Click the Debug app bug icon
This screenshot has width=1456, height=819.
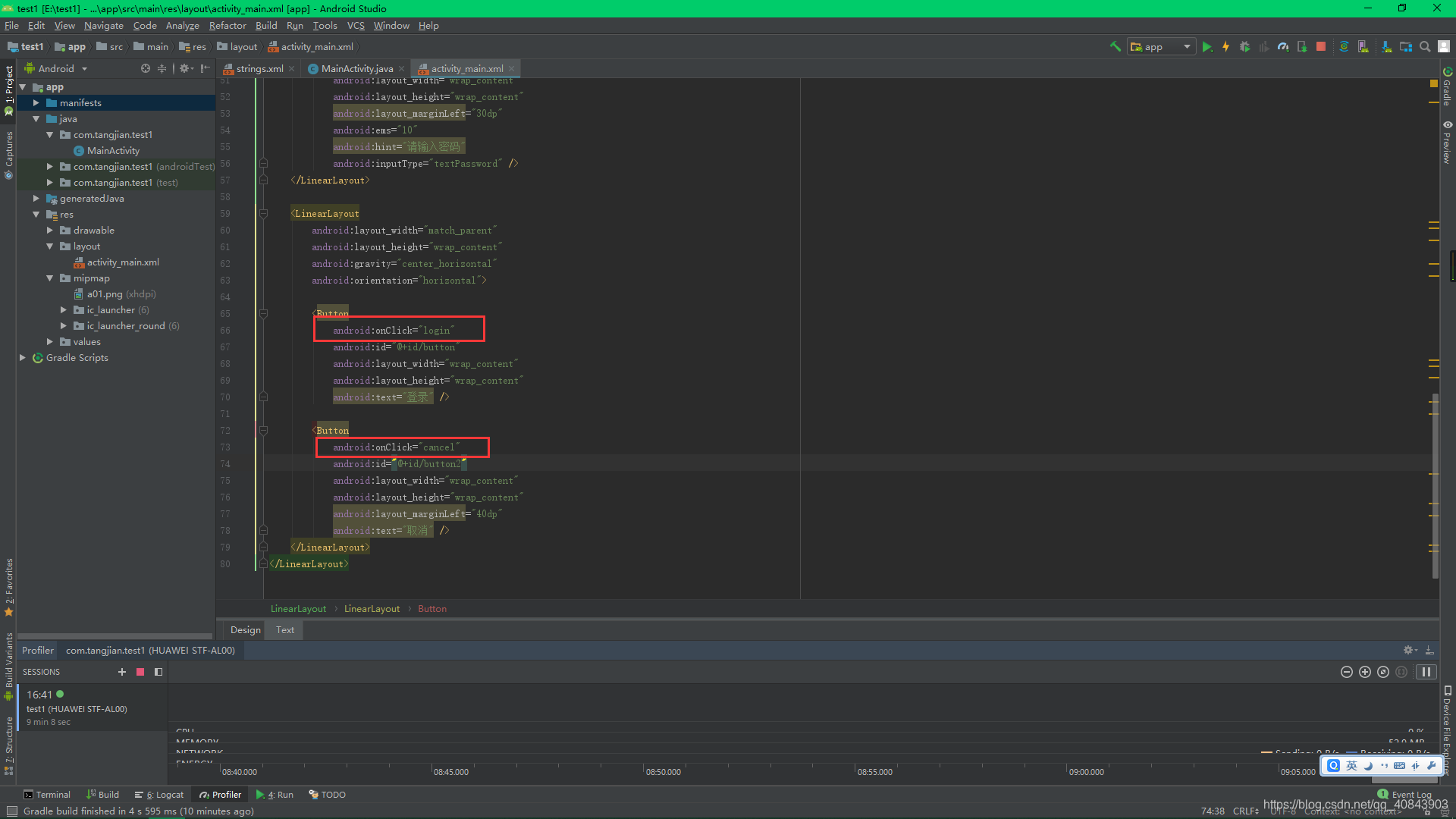(x=1244, y=47)
